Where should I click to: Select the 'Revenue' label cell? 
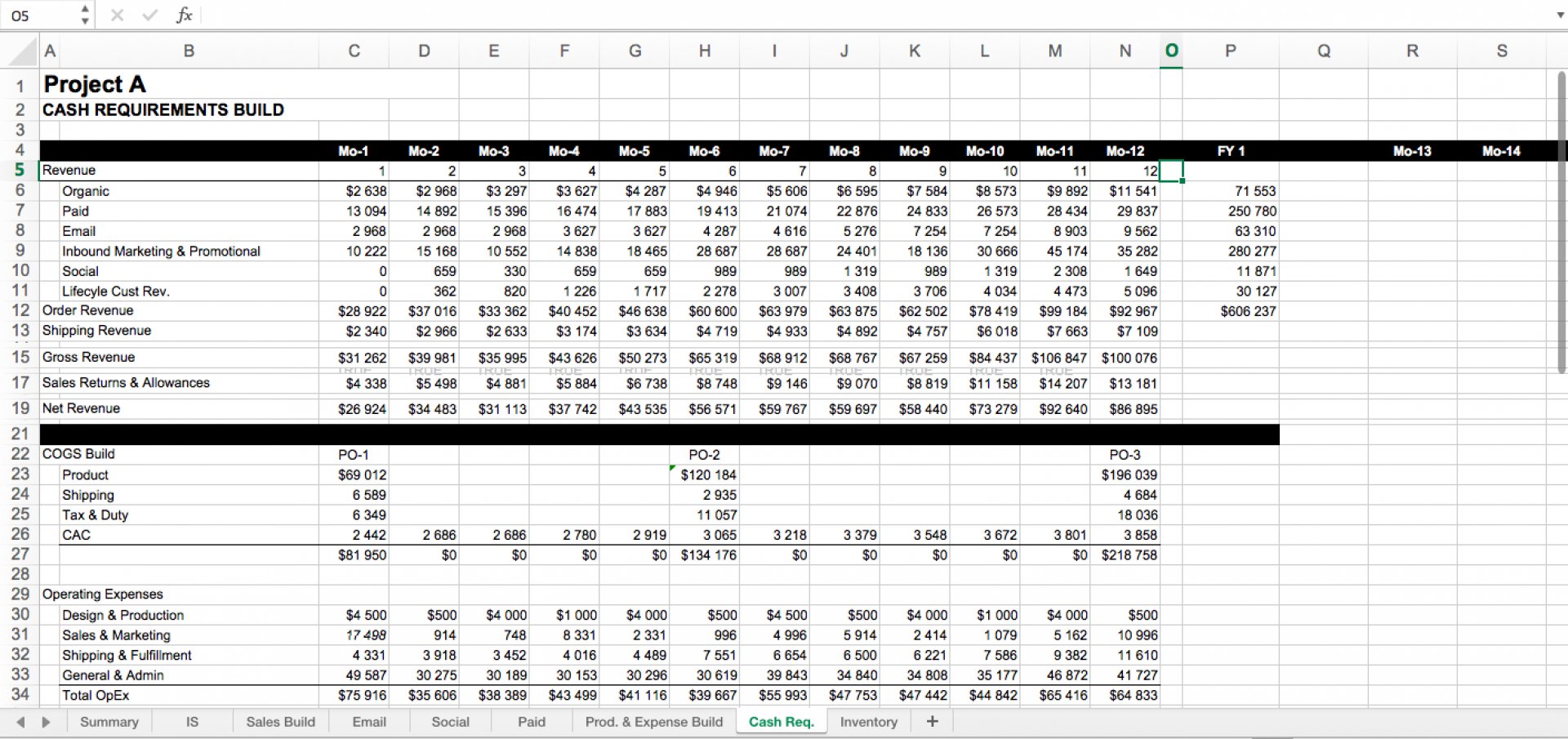tap(69, 170)
